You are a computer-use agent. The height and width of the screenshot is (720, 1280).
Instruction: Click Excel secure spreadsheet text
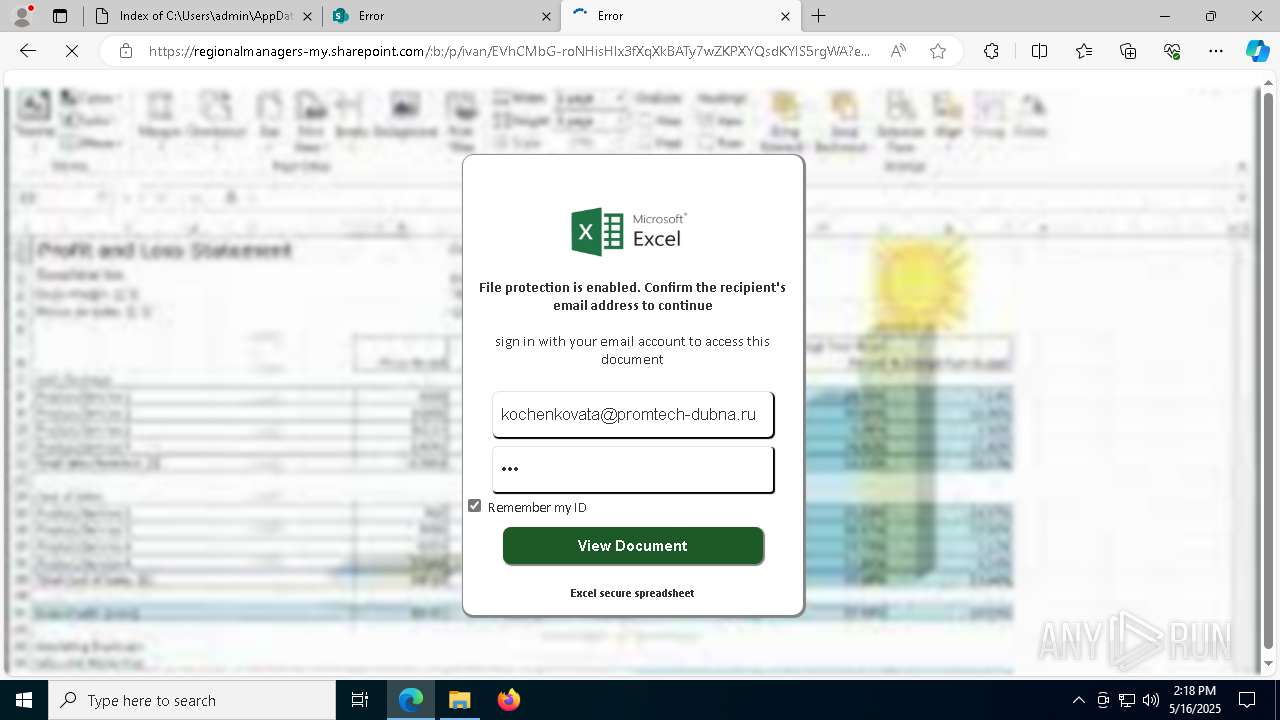[632, 593]
